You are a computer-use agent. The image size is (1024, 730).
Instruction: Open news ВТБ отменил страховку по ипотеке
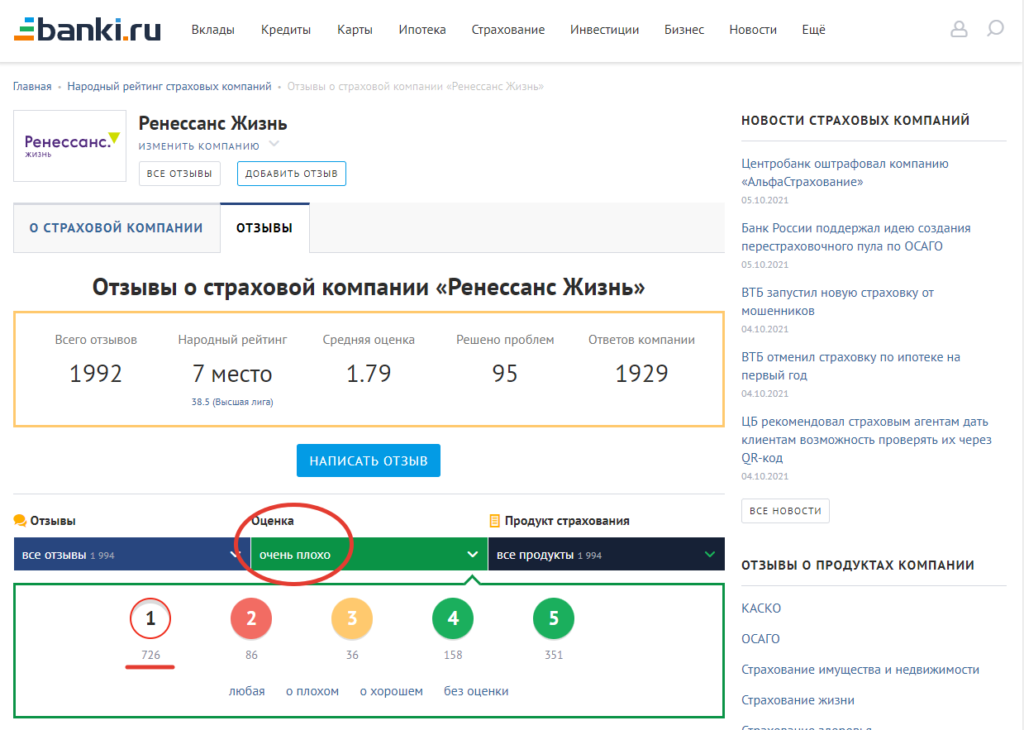pyautogui.click(x=850, y=366)
